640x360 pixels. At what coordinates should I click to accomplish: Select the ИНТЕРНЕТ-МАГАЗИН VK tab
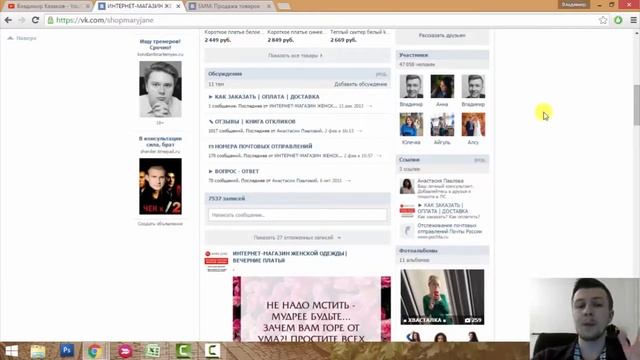pyautogui.click(x=139, y=6)
